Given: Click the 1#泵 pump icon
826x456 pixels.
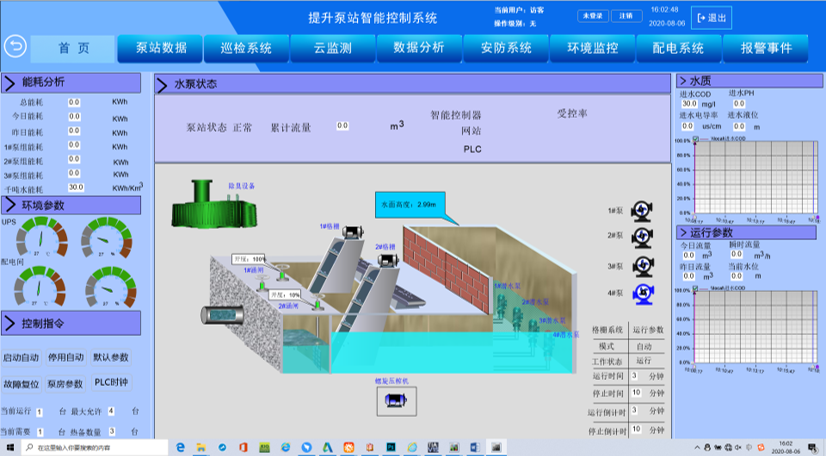Looking at the screenshot, I should point(644,211).
